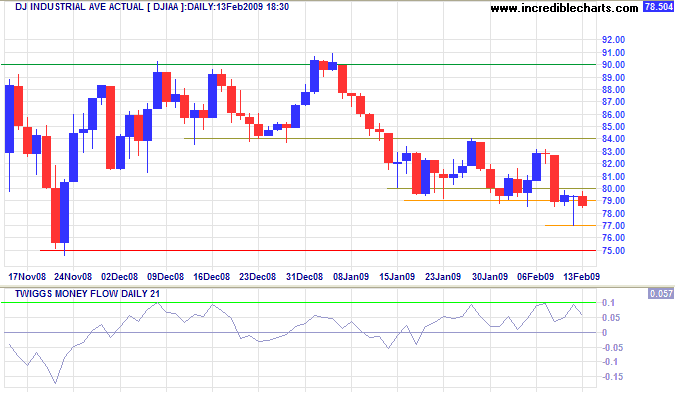This screenshot has height=395, width=675.
Task: Click the 06Feb09 date label
Action: coord(536,277)
